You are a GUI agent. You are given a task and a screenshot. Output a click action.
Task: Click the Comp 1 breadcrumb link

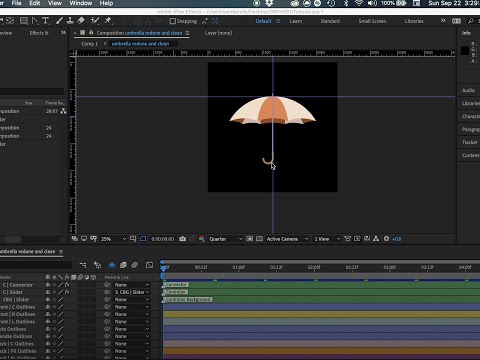click(90, 44)
